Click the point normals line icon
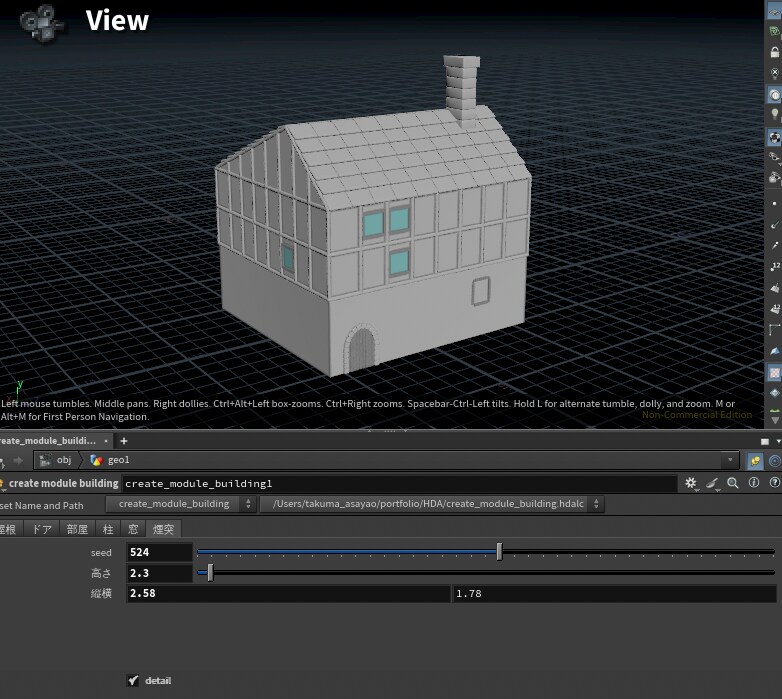 click(775, 225)
